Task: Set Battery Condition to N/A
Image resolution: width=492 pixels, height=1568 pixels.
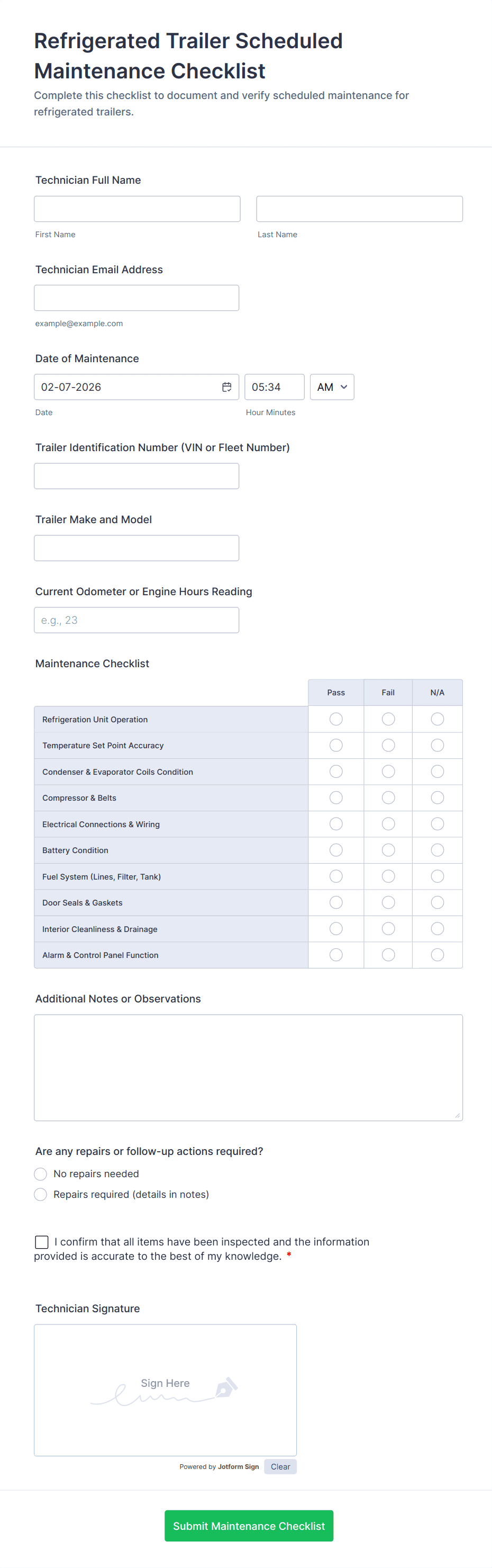Action: [438, 850]
